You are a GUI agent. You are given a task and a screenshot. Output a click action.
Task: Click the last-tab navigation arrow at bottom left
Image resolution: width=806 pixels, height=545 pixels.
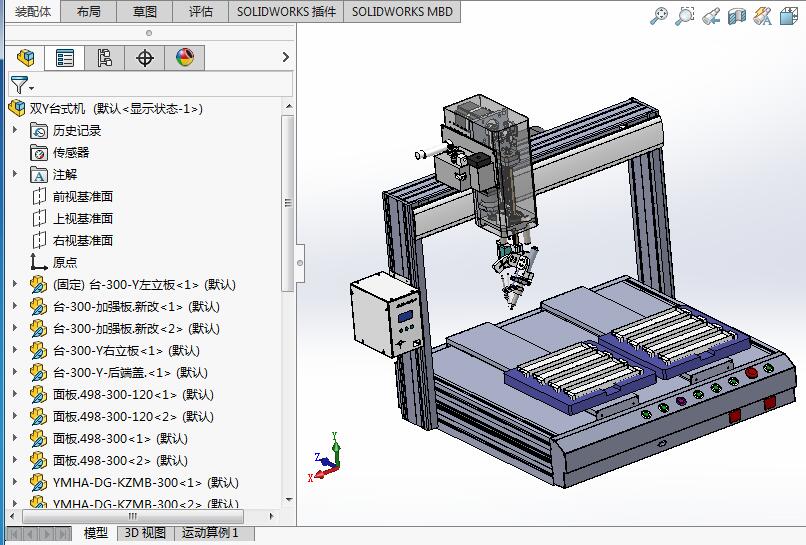(63, 534)
